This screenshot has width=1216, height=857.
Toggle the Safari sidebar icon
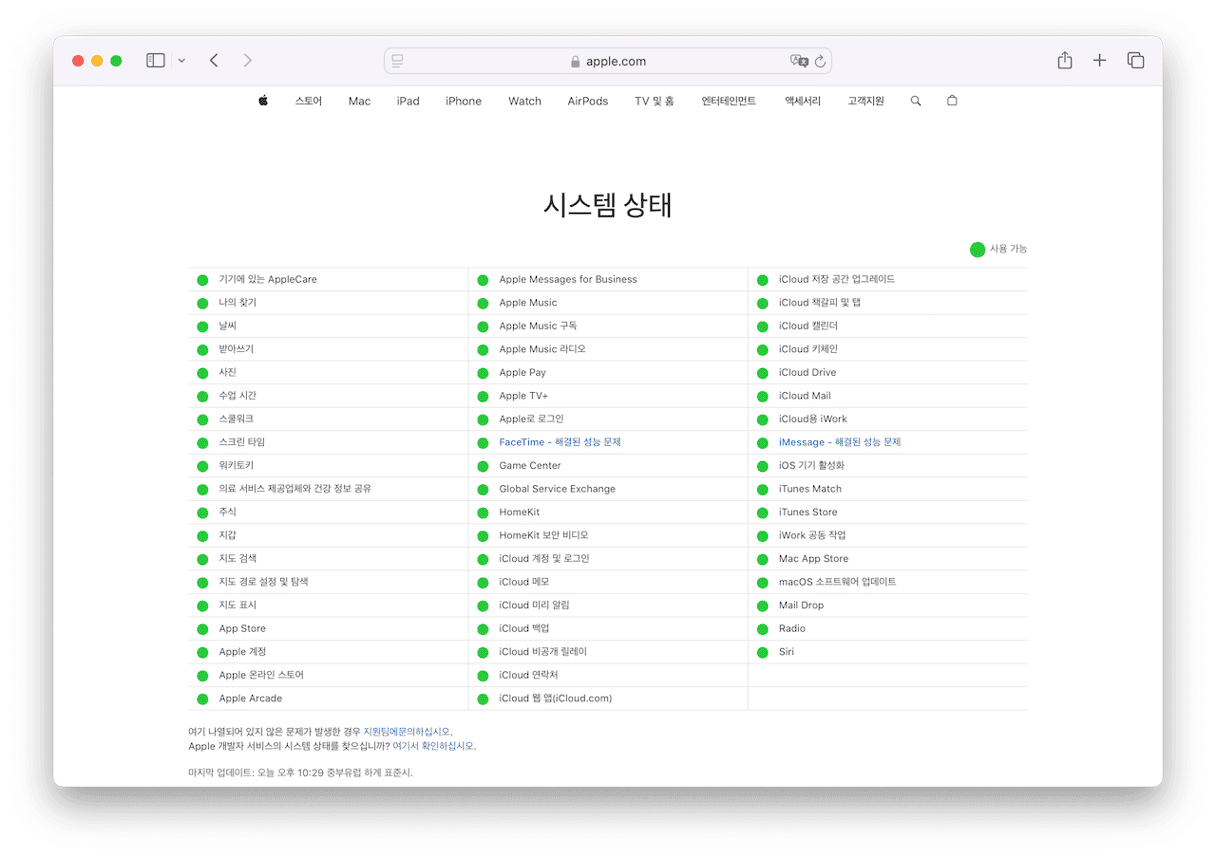155,61
